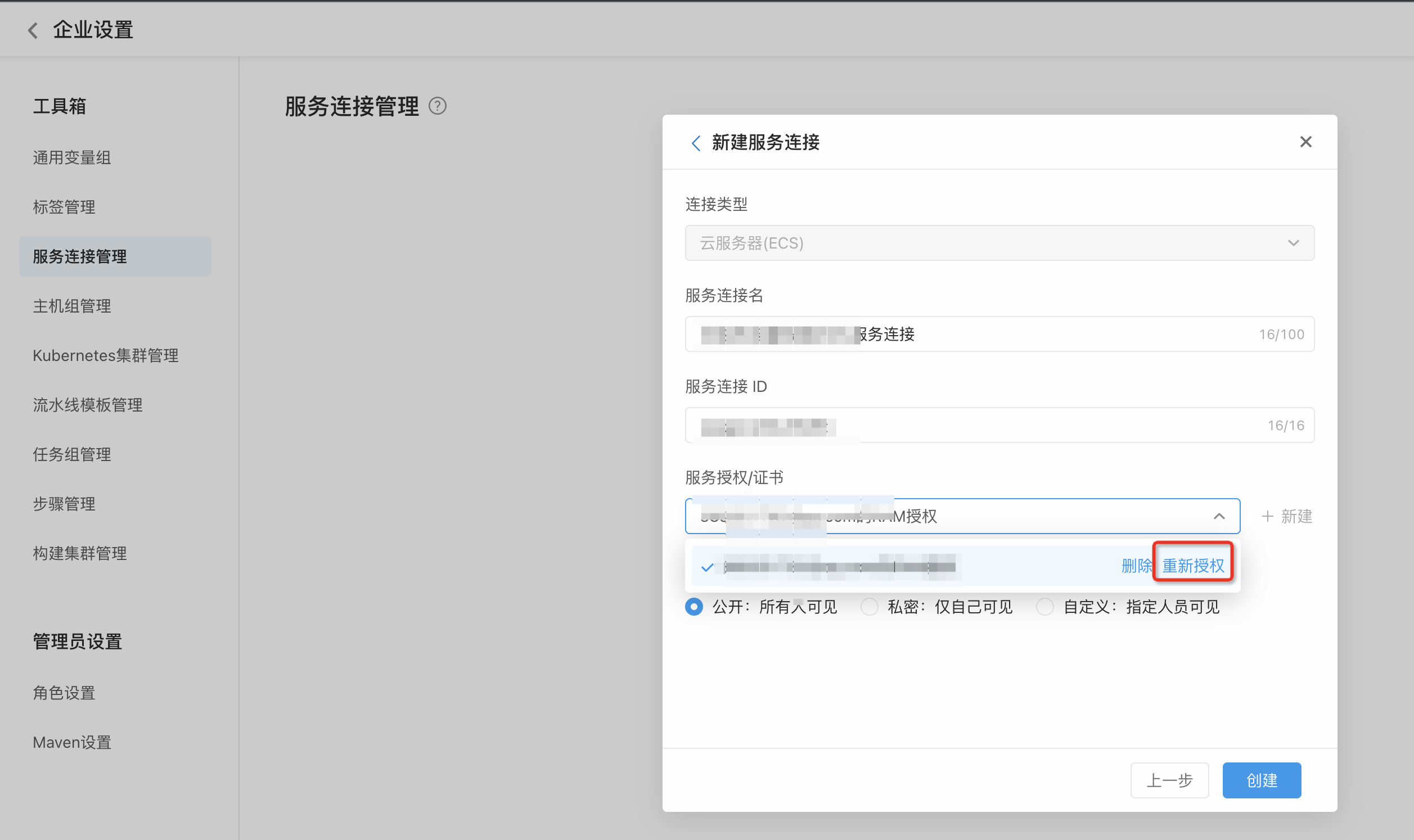1414x840 pixels.
Task: Open 角色设置 under 管理员设置
Action: tap(64, 693)
